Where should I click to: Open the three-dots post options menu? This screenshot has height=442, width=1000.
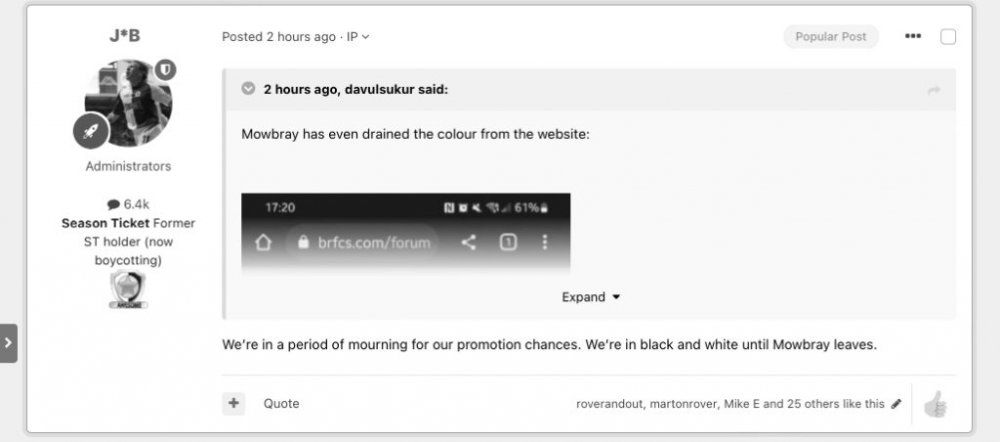pyautogui.click(x=913, y=37)
